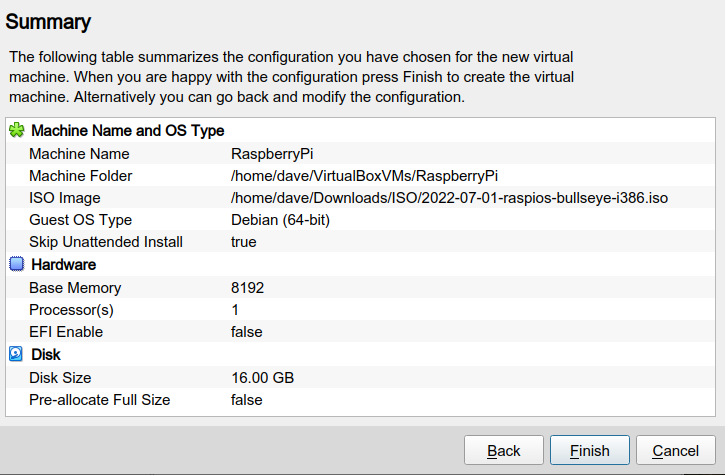Select the /home/dave/VirtualBoxVMs/RaspberryPi folder path
This screenshot has width=725, height=475.
[364, 176]
